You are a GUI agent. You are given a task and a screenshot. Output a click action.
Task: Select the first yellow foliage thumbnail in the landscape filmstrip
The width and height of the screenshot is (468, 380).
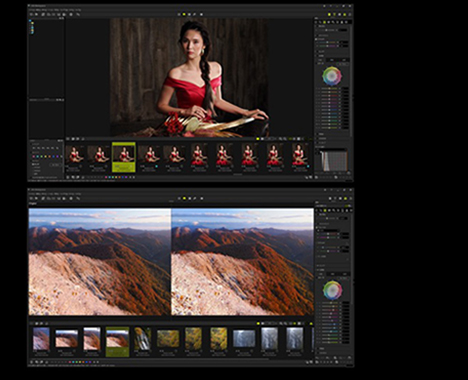click(x=168, y=339)
